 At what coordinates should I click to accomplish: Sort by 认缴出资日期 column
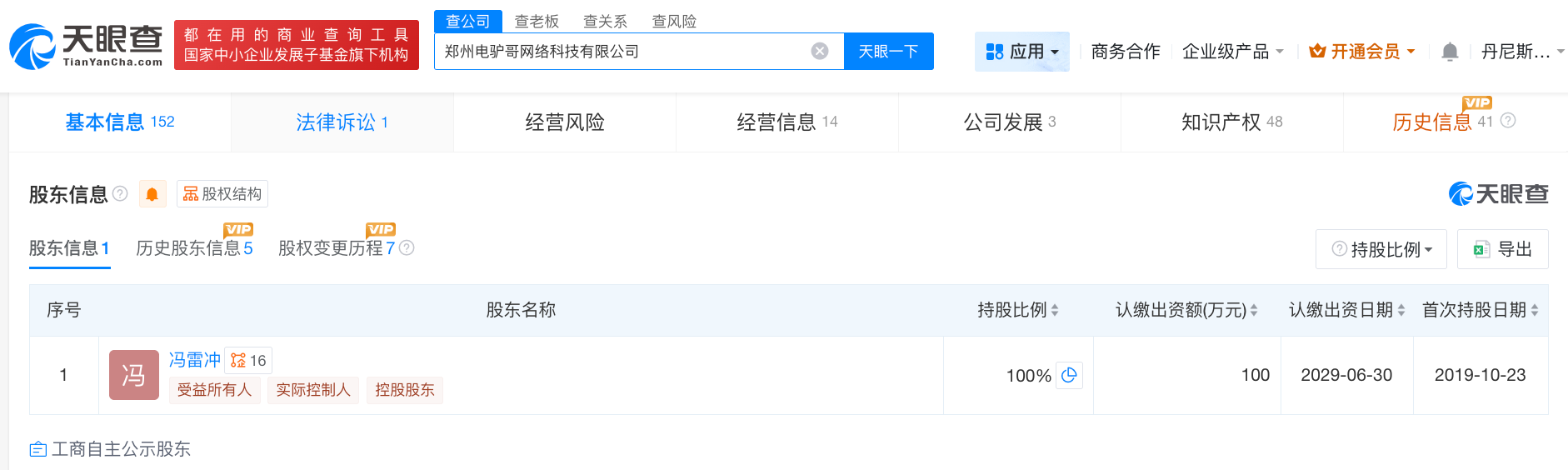(1401, 310)
